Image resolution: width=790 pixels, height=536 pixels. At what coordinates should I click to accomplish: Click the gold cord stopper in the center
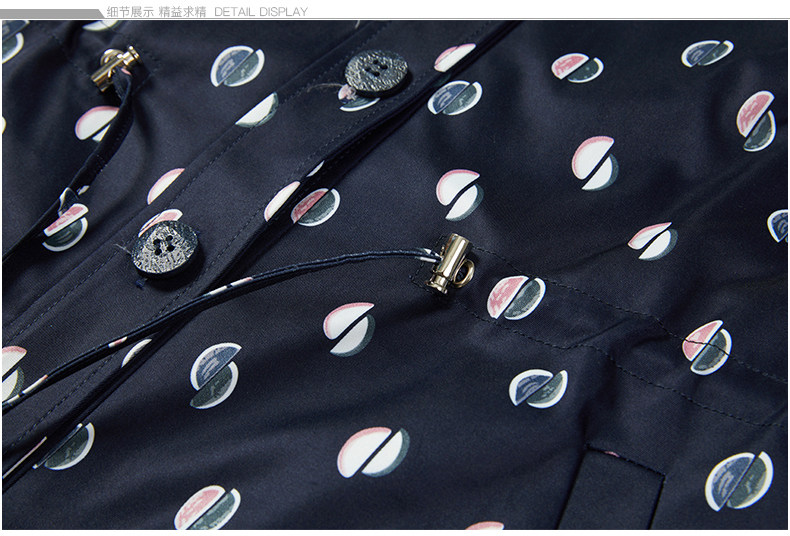(x=449, y=265)
